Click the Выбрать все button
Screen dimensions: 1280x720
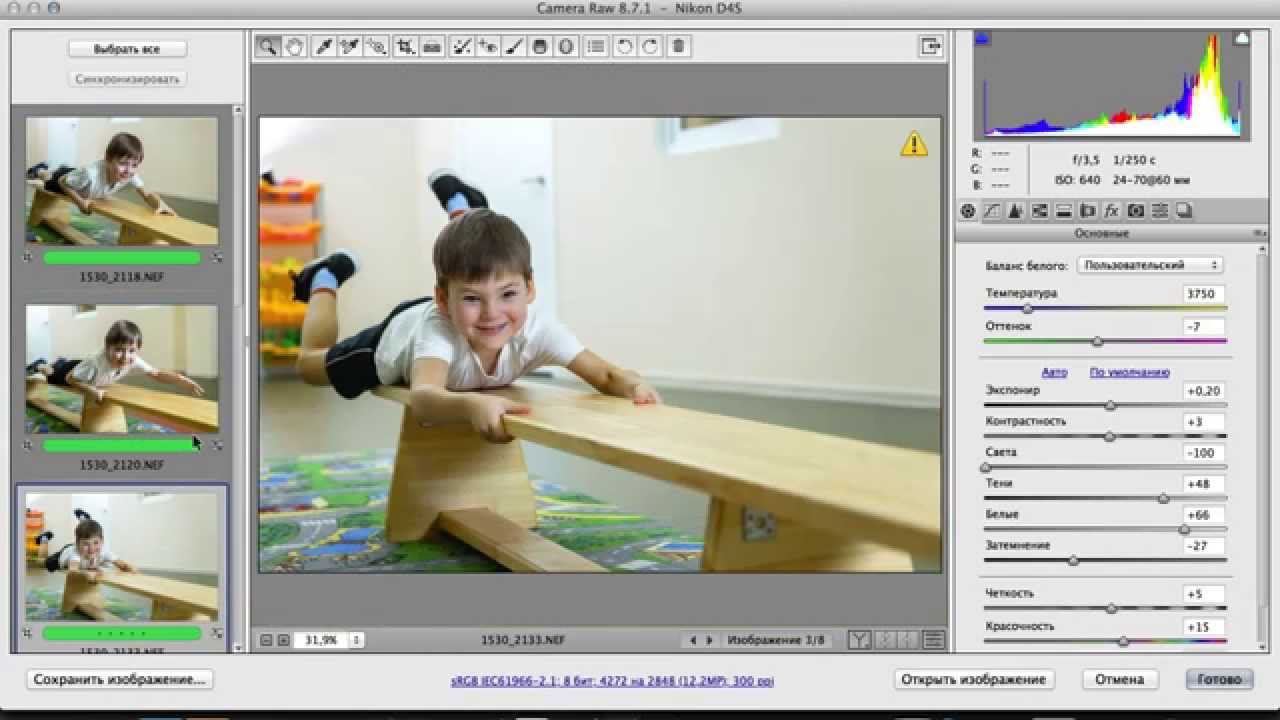tap(127, 49)
